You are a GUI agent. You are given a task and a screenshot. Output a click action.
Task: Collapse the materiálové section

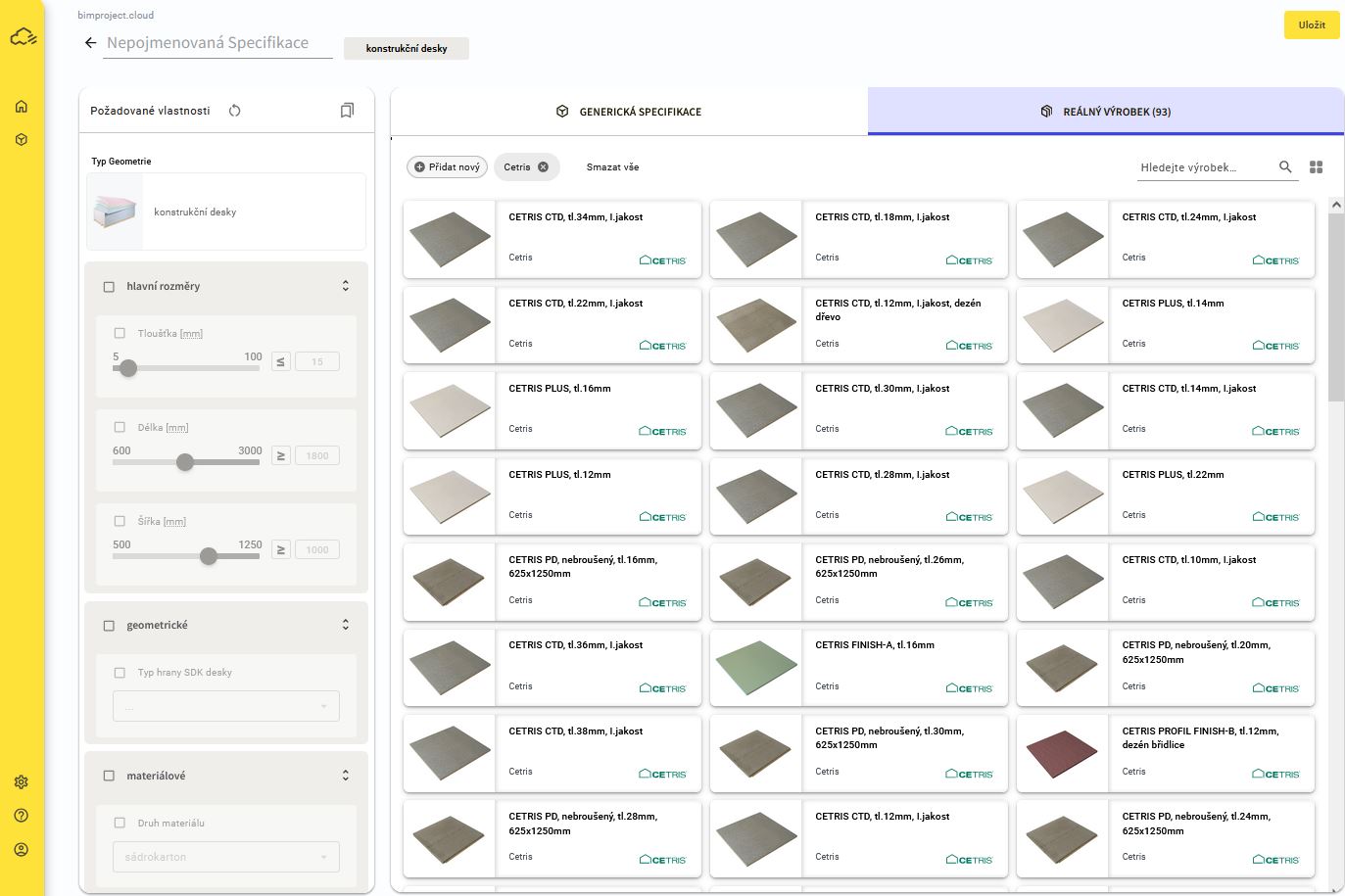(345, 776)
